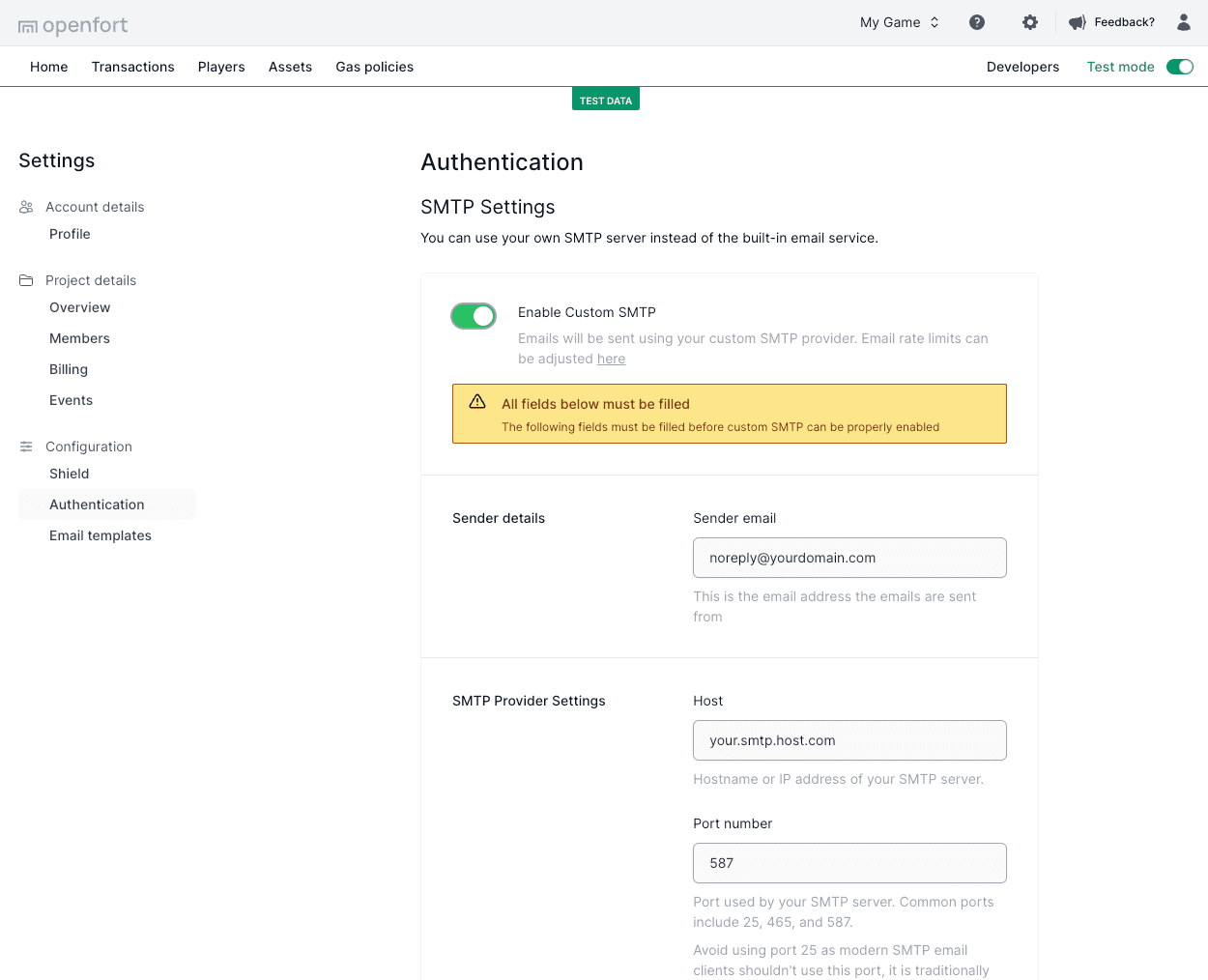Open the user account icon
This screenshot has height=980, width=1208.
click(x=1183, y=22)
